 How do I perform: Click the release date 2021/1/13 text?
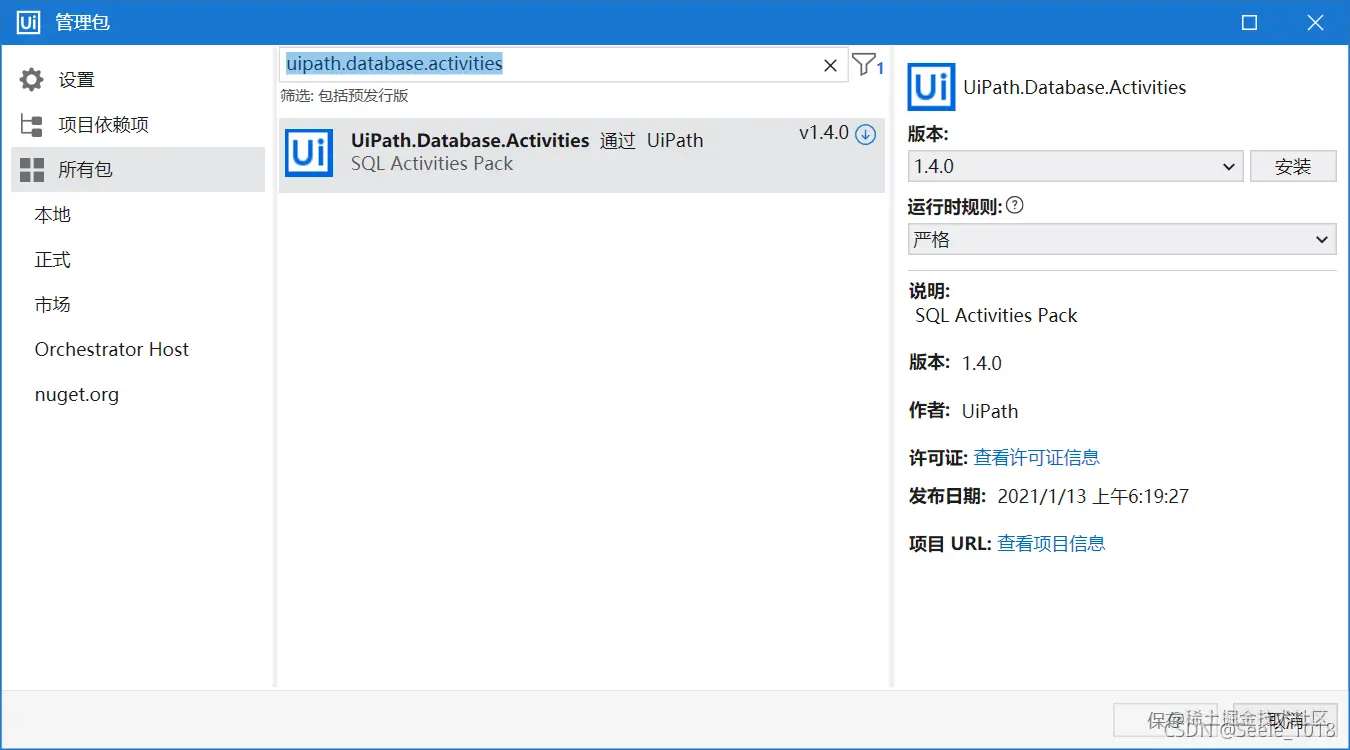pos(1093,497)
